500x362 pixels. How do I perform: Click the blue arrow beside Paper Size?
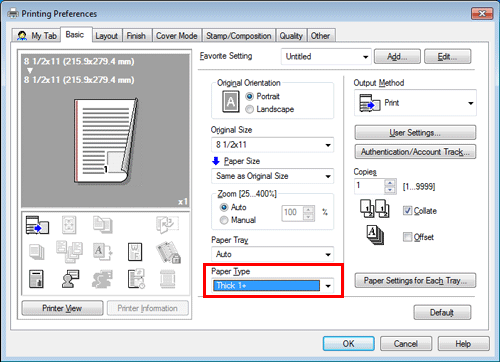216,161
